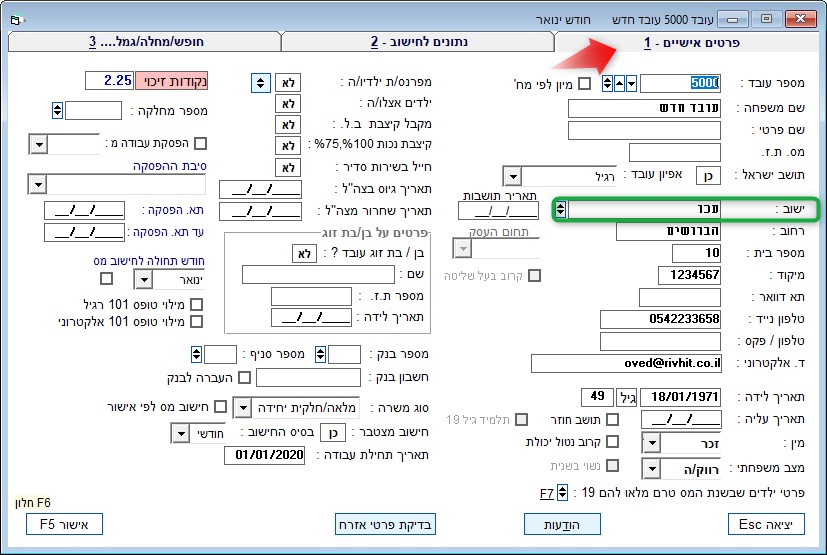Viewport: 827px width, 555px height.
Task: Open the מין dropdown showing זכר
Action: coord(652,443)
